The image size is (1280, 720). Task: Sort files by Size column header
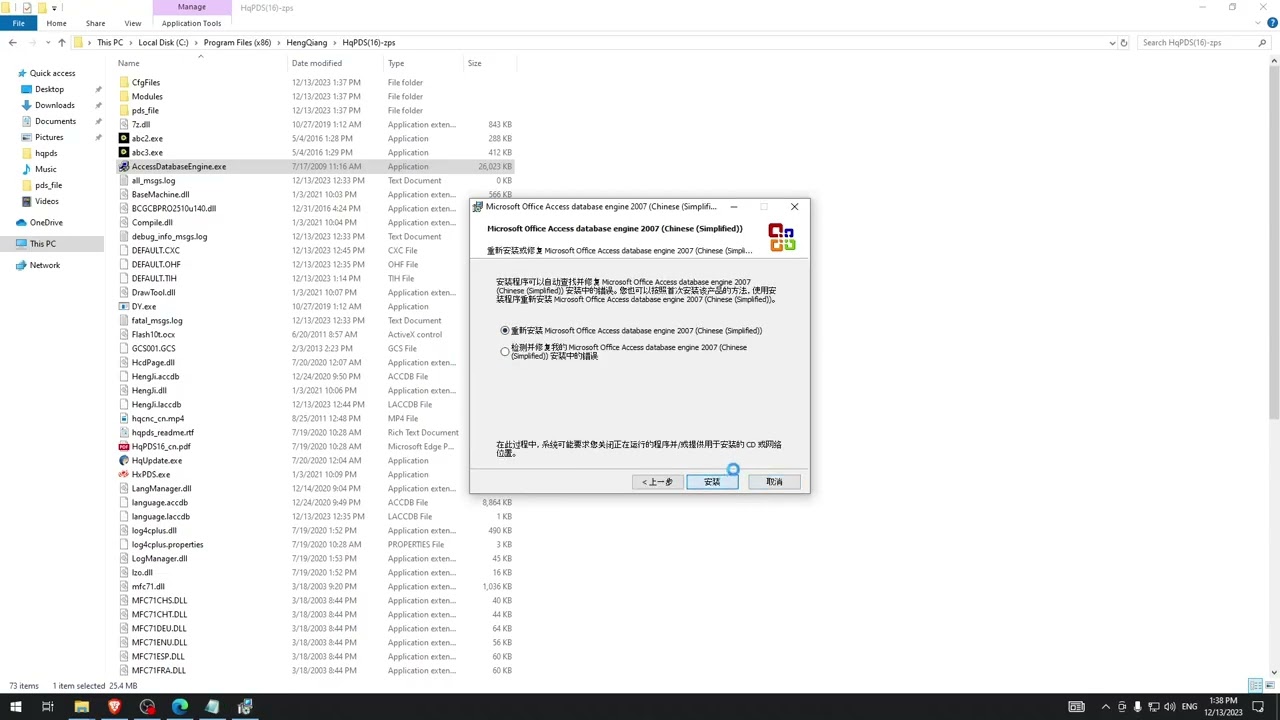point(474,63)
